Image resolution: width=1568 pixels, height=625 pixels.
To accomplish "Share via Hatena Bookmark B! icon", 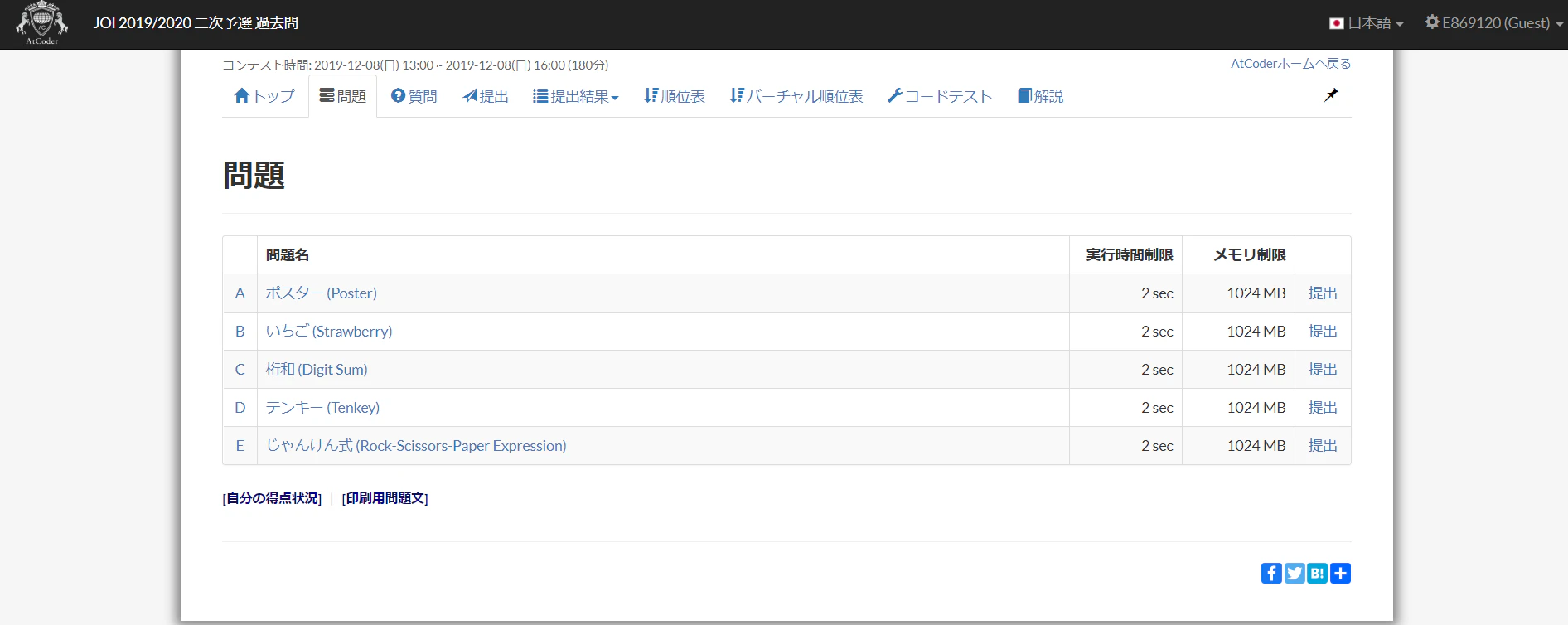I will click(1318, 573).
